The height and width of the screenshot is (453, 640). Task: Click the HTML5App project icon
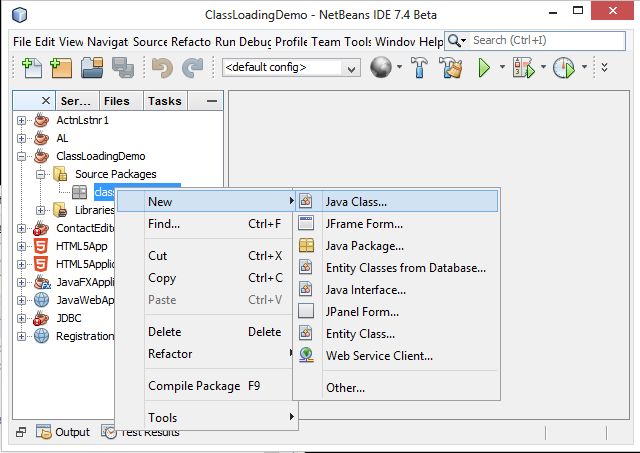(41, 246)
